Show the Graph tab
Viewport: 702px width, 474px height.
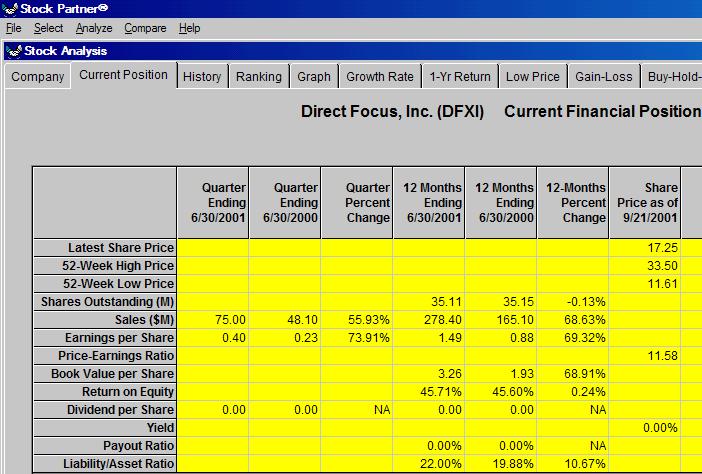click(x=314, y=77)
